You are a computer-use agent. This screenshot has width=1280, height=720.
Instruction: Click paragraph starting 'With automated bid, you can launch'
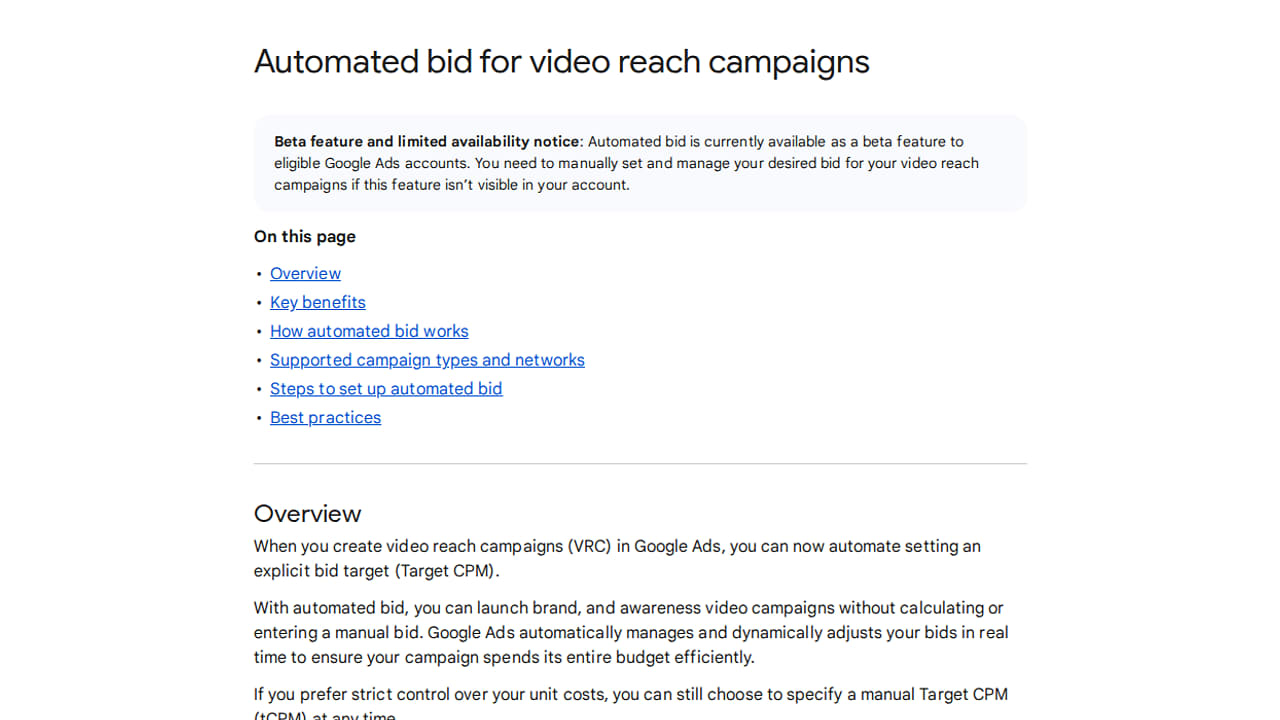tap(631, 632)
